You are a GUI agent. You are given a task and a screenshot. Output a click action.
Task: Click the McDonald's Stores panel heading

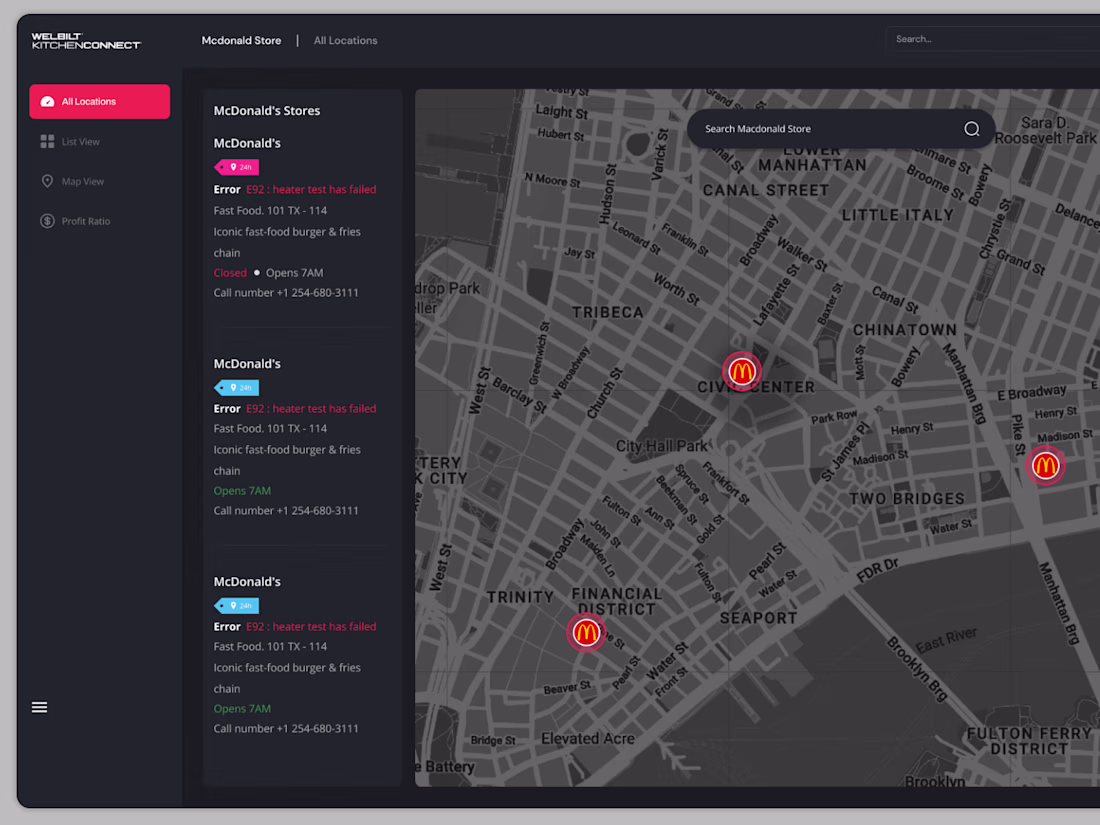coord(267,111)
